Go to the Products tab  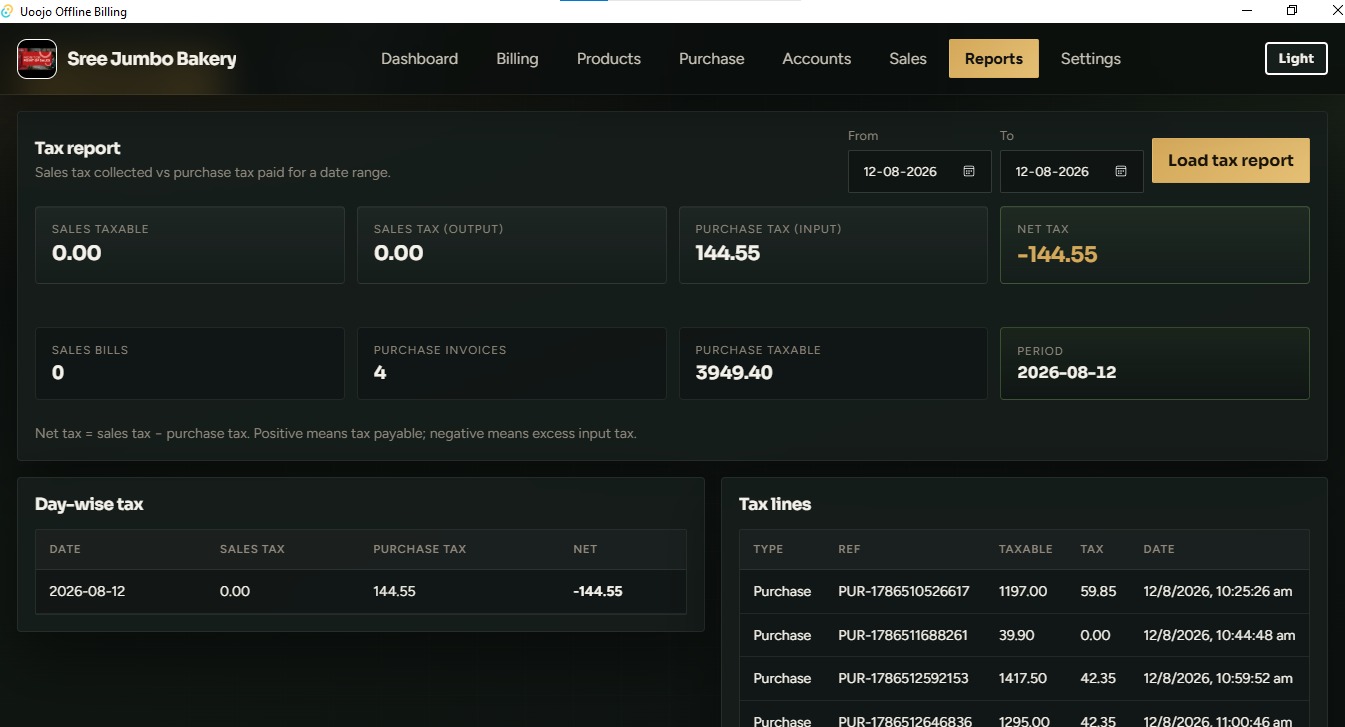(608, 59)
